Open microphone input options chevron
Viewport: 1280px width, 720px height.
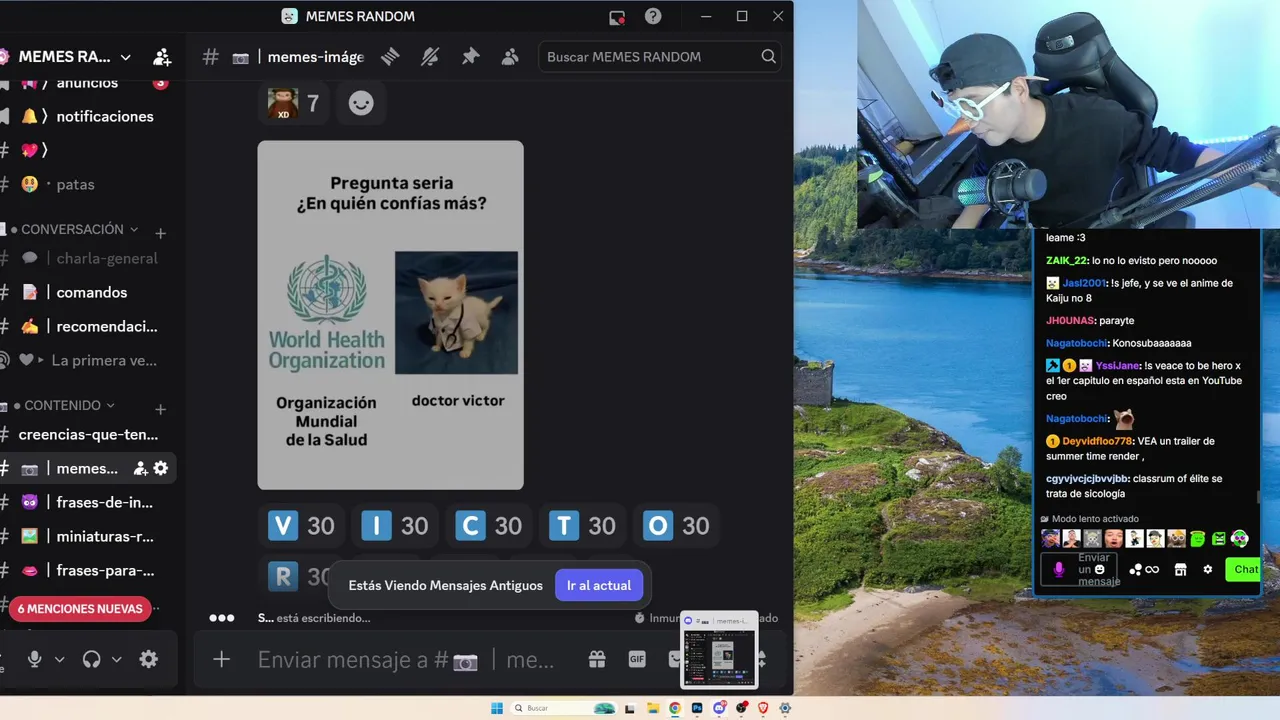[x=60, y=659]
